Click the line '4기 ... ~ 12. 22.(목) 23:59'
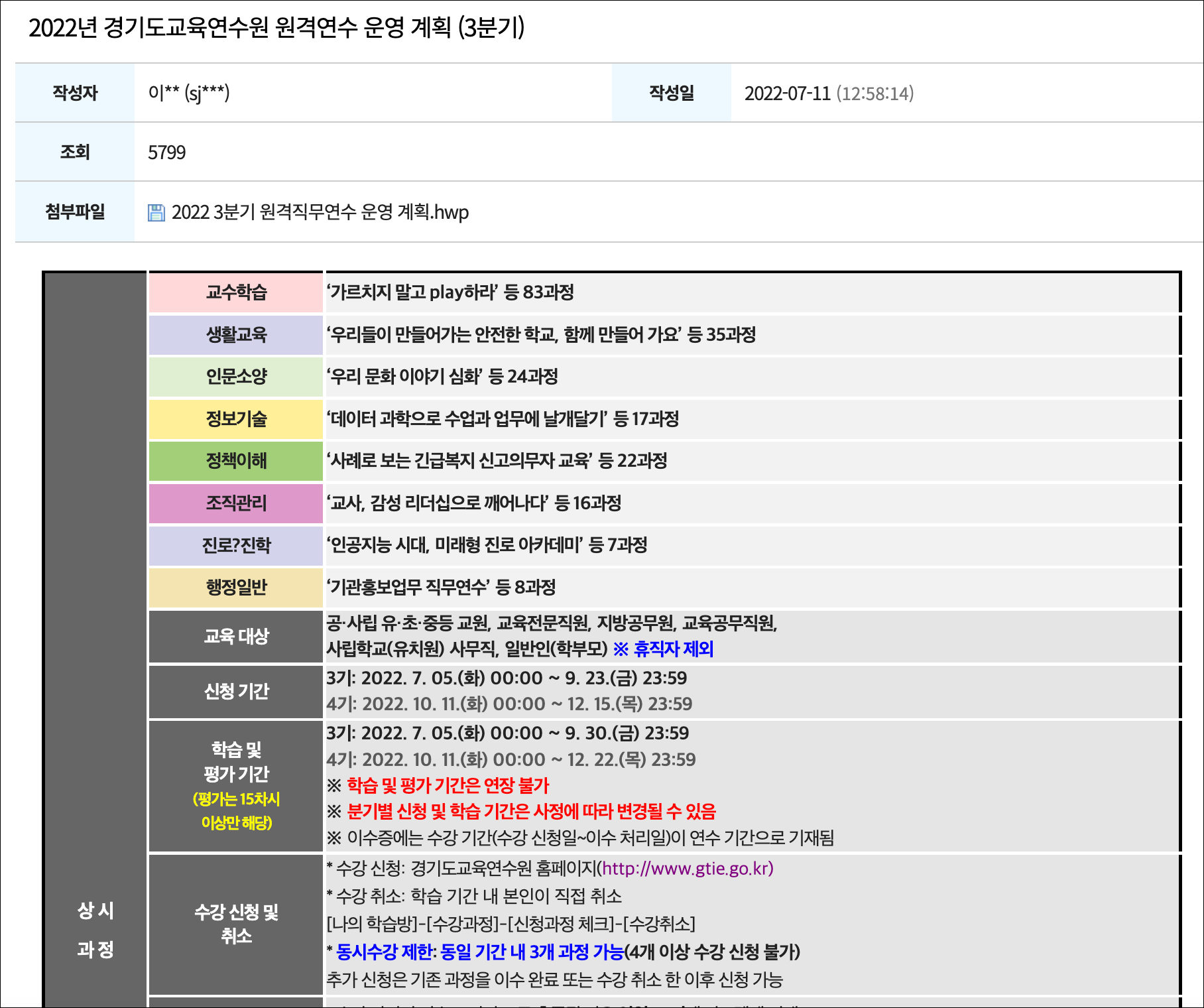This screenshot has height=1008, width=1204. click(x=511, y=759)
